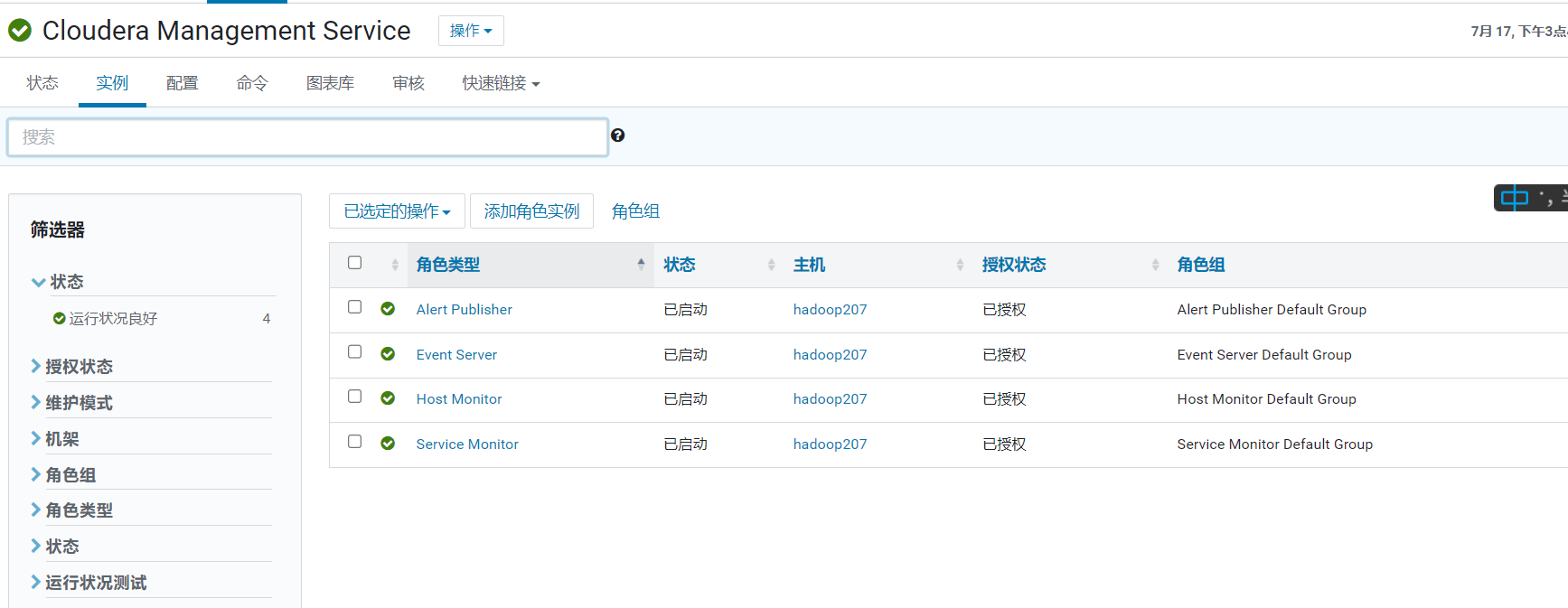
Task: Click the count 4 beside 运行状况良好
Action: point(267,318)
